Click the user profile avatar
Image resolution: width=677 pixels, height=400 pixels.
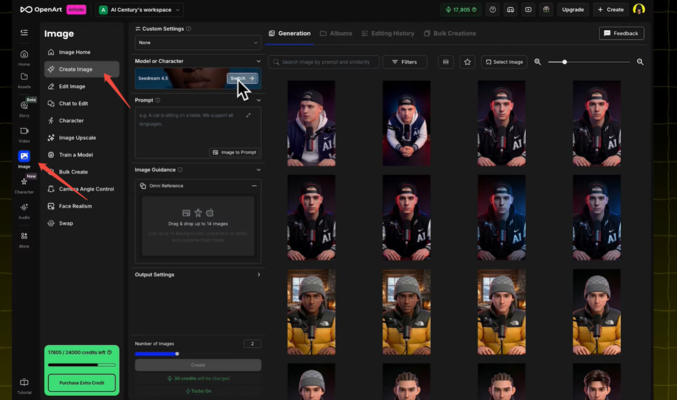point(639,9)
